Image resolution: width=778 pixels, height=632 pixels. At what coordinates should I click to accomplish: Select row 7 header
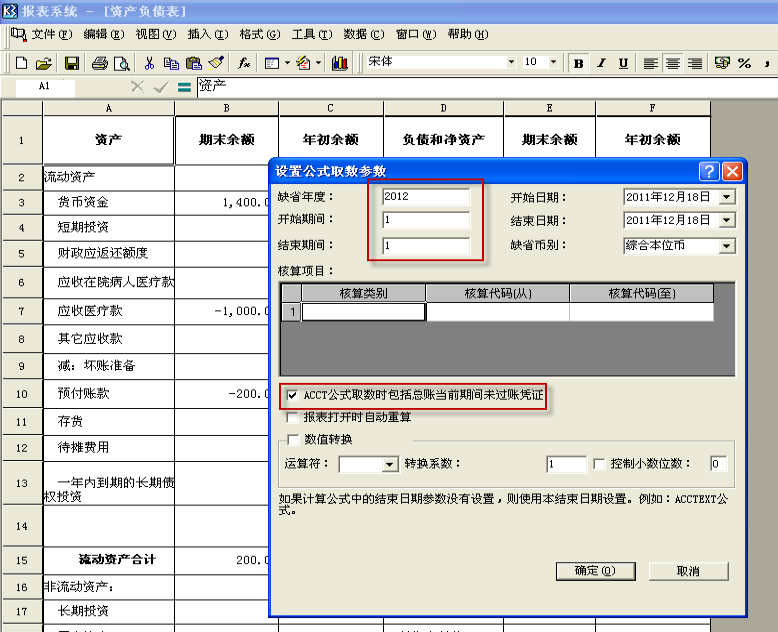[x=22, y=312]
